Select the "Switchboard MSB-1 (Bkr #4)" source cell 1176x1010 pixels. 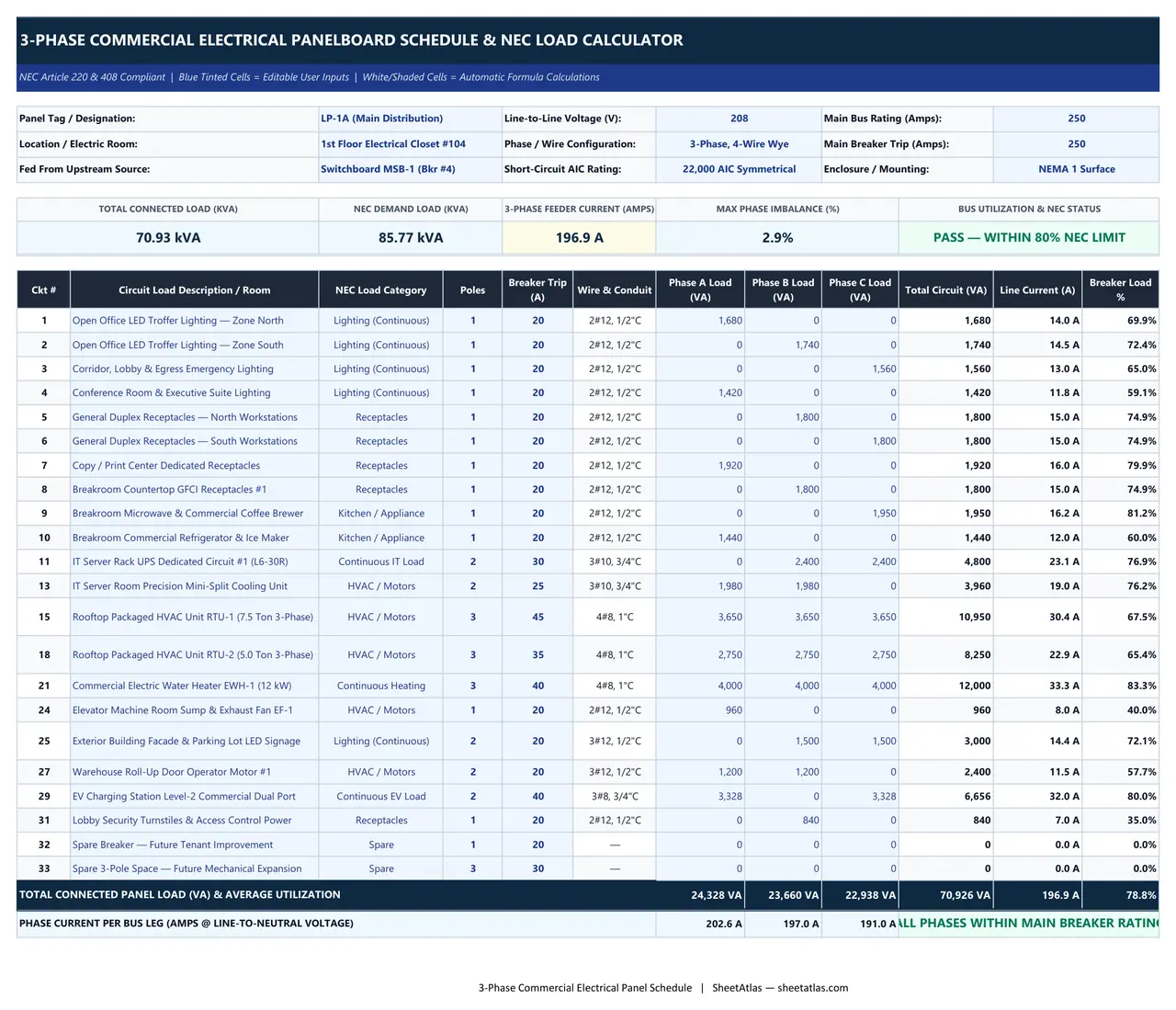(x=410, y=169)
